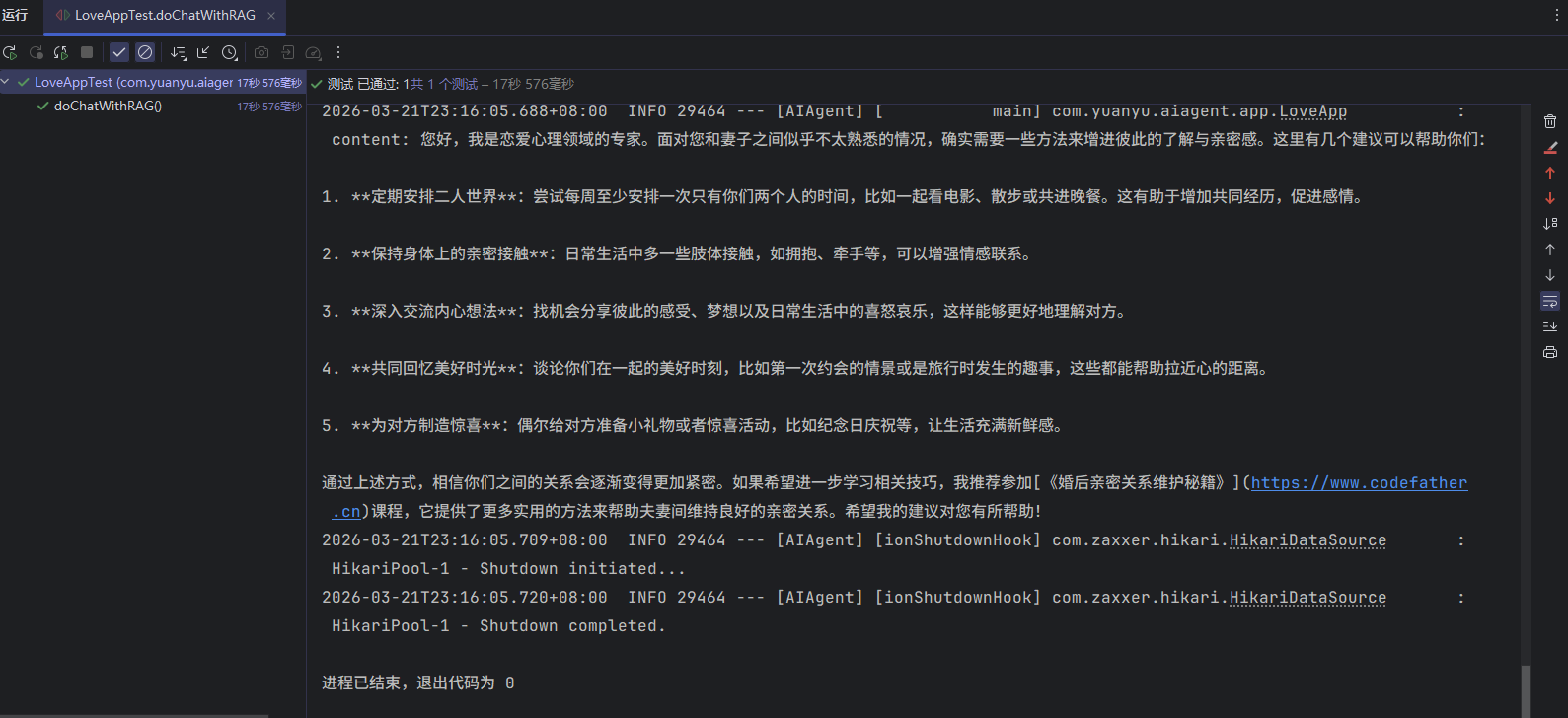Screen dimensions: 1568x718
Task: Toggle auto-test rerun icon
Action: [61, 52]
